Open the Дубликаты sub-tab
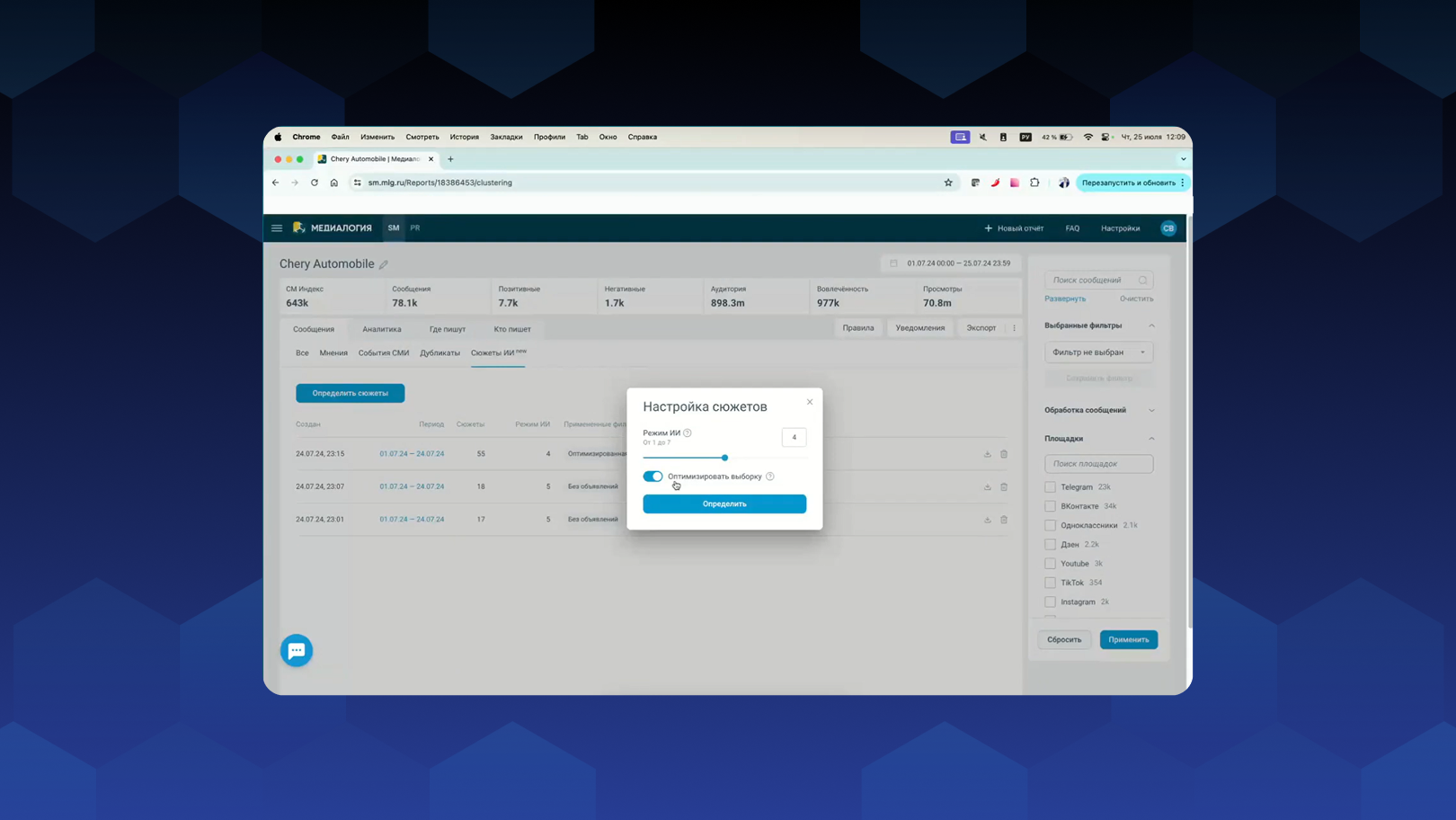Viewport: 1456px width, 820px height. 439,353
